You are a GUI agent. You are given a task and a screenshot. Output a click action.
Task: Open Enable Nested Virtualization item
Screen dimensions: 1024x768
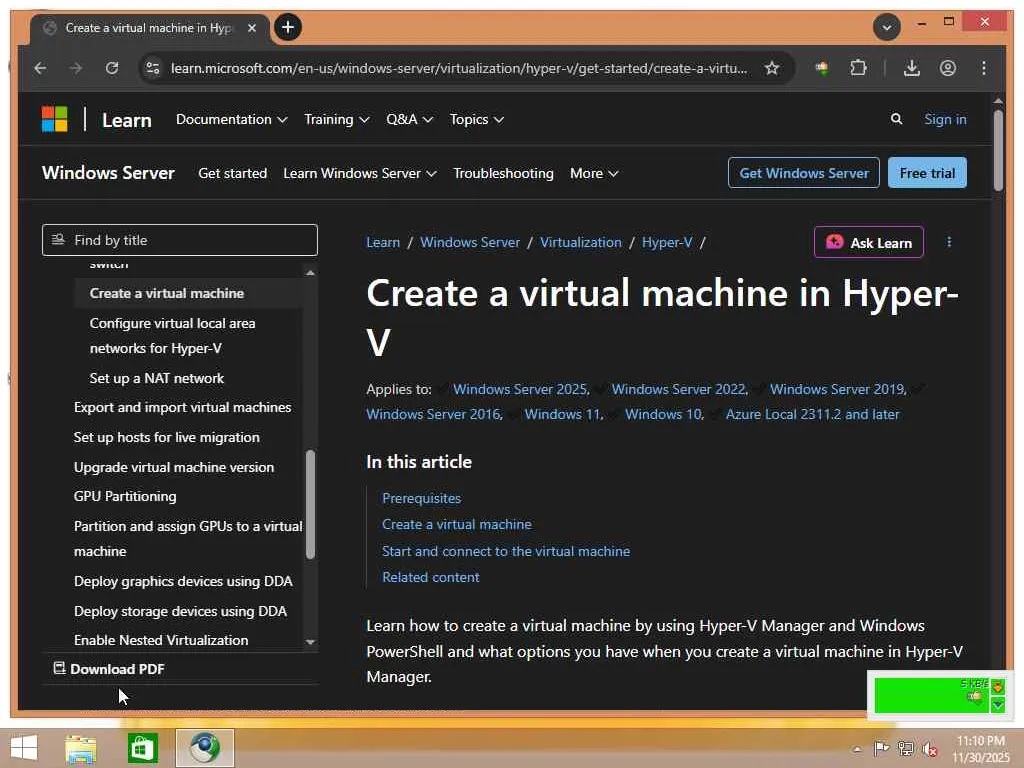(x=161, y=640)
